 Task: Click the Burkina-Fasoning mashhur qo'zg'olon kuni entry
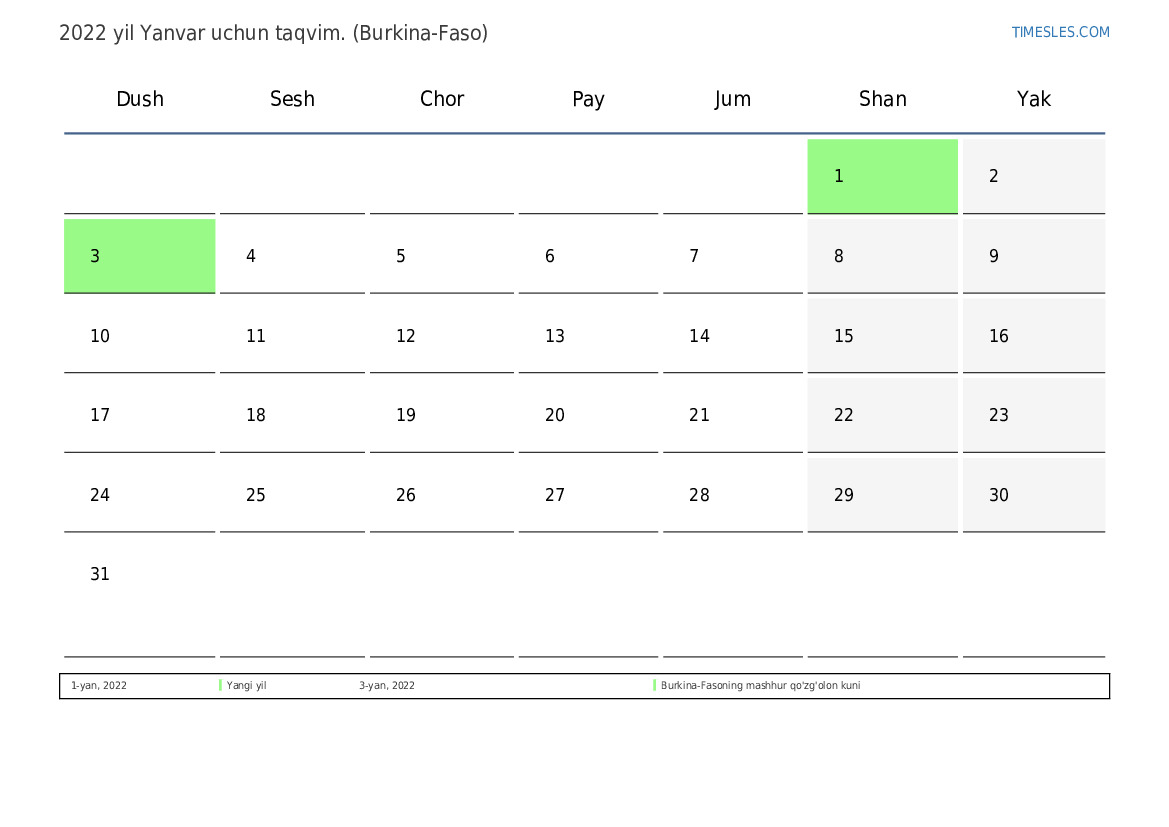point(760,686)
